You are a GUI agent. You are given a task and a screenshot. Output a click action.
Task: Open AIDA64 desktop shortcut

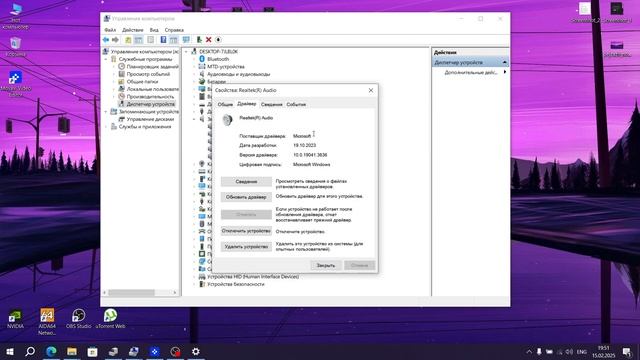[47, 322]
